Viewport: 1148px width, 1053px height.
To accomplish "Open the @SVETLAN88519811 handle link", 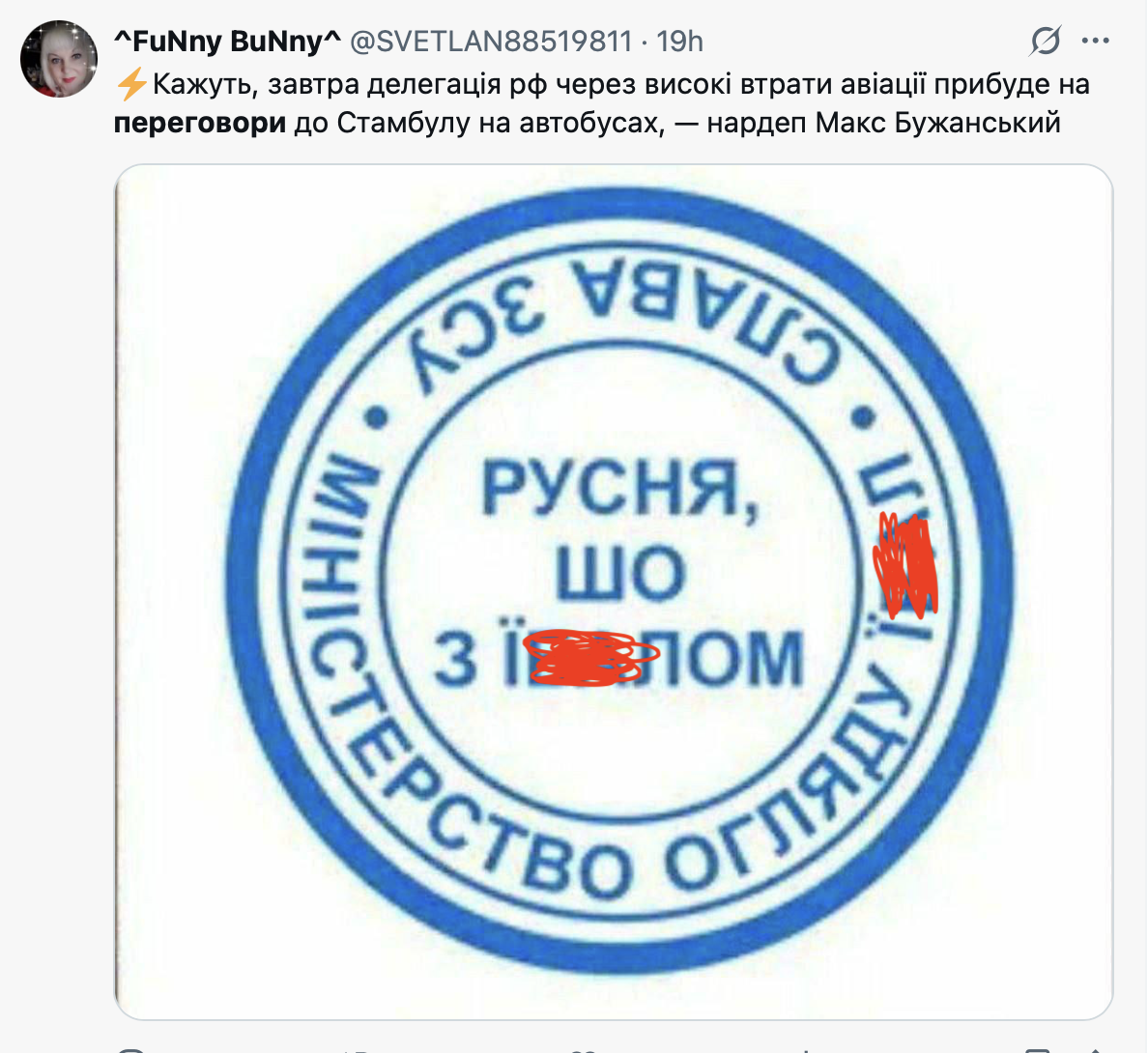I will pos(491,42).
